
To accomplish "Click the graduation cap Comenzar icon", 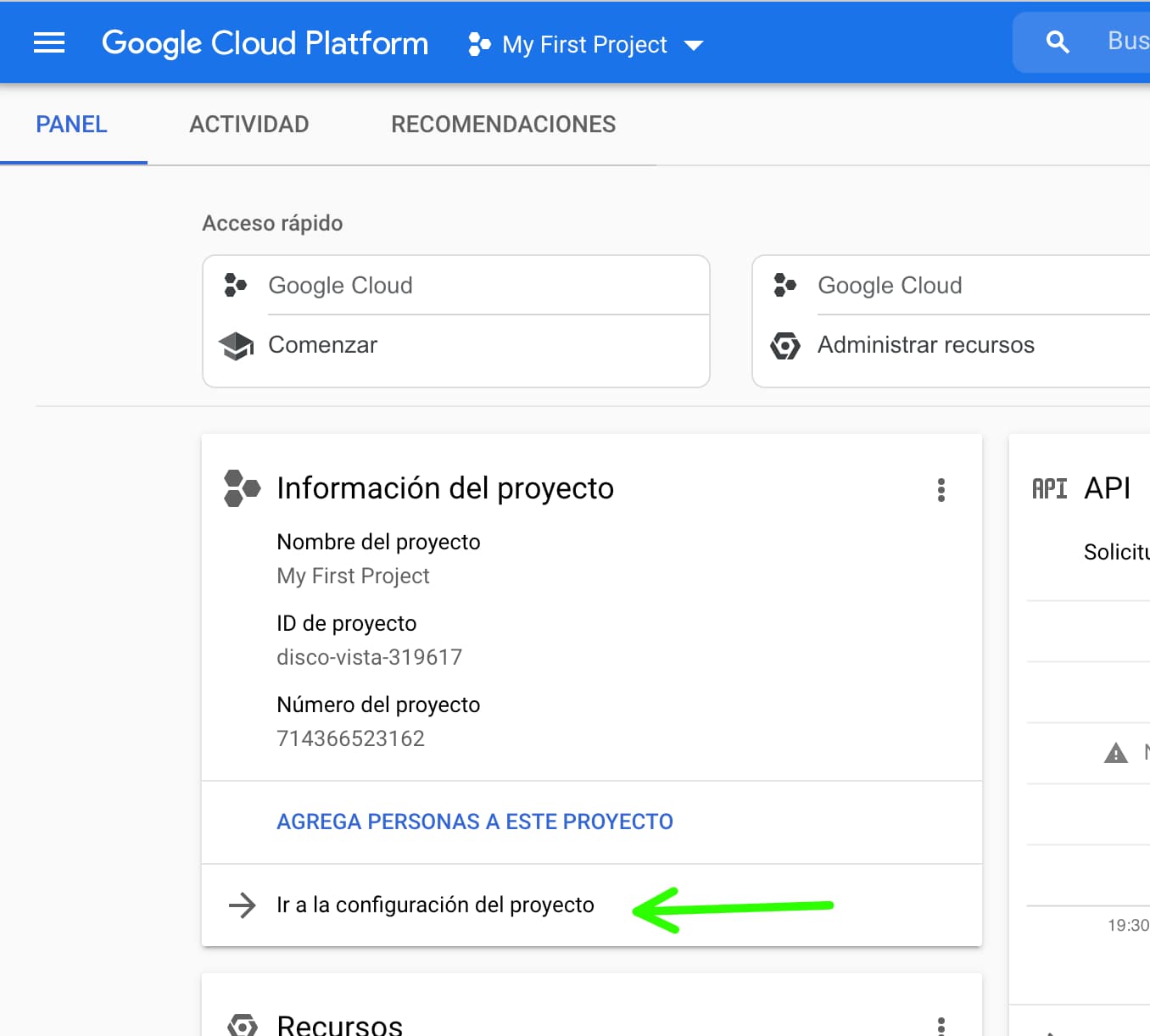I will (236, 345).
